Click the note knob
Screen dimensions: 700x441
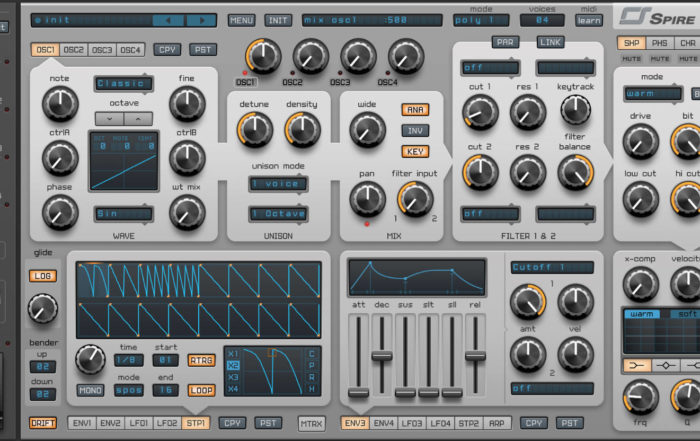point(60,104)
